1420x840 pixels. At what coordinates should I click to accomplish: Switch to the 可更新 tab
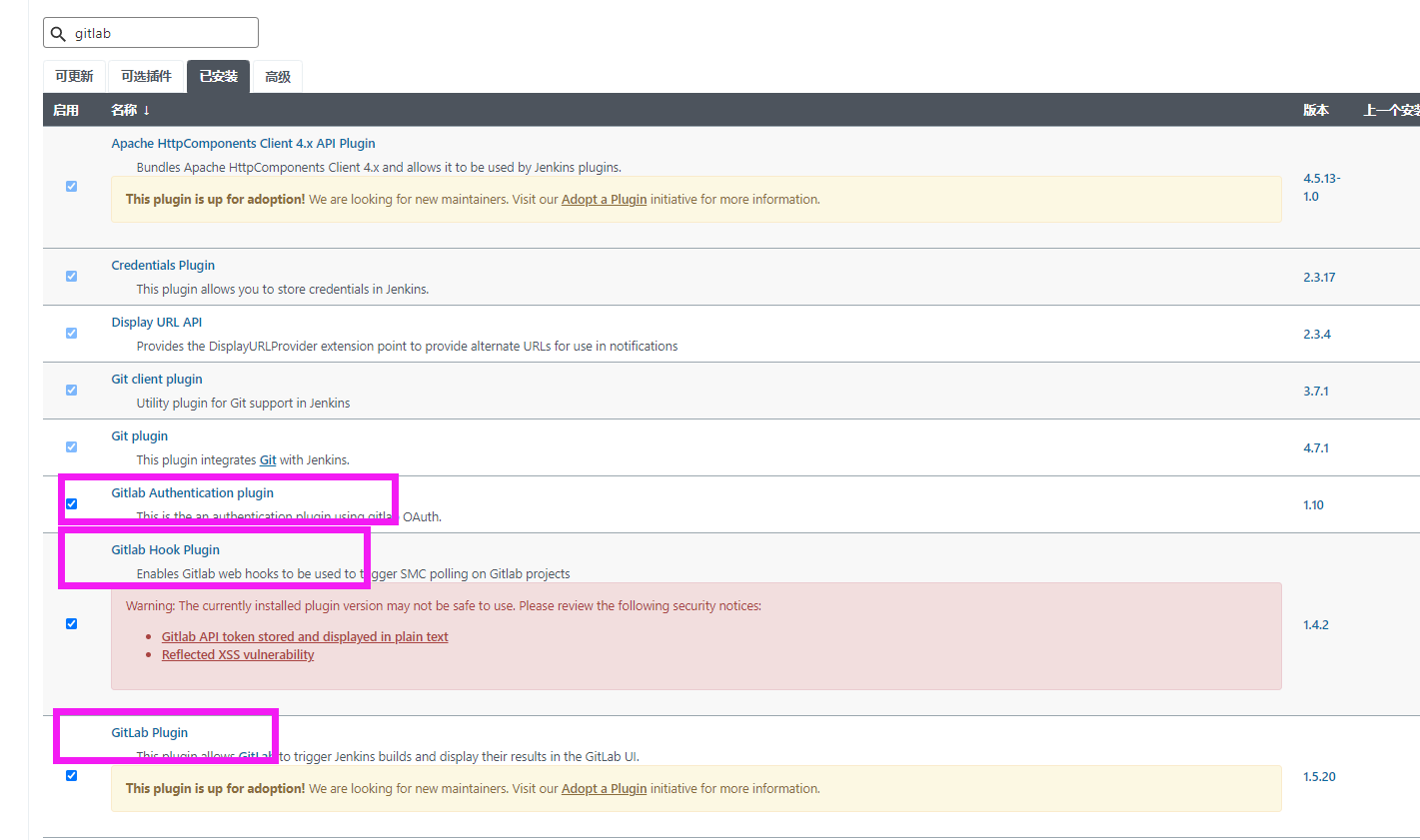(x=74, y=77)
